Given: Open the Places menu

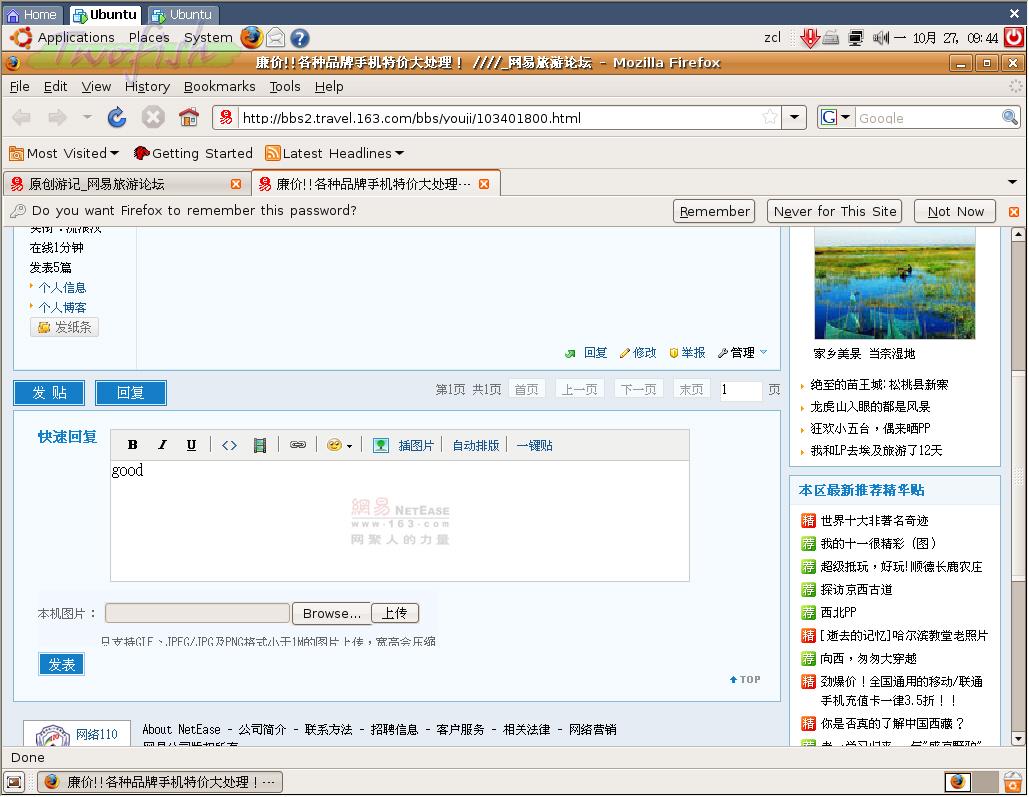Looking at the screenshot, I should click(149, 37).
